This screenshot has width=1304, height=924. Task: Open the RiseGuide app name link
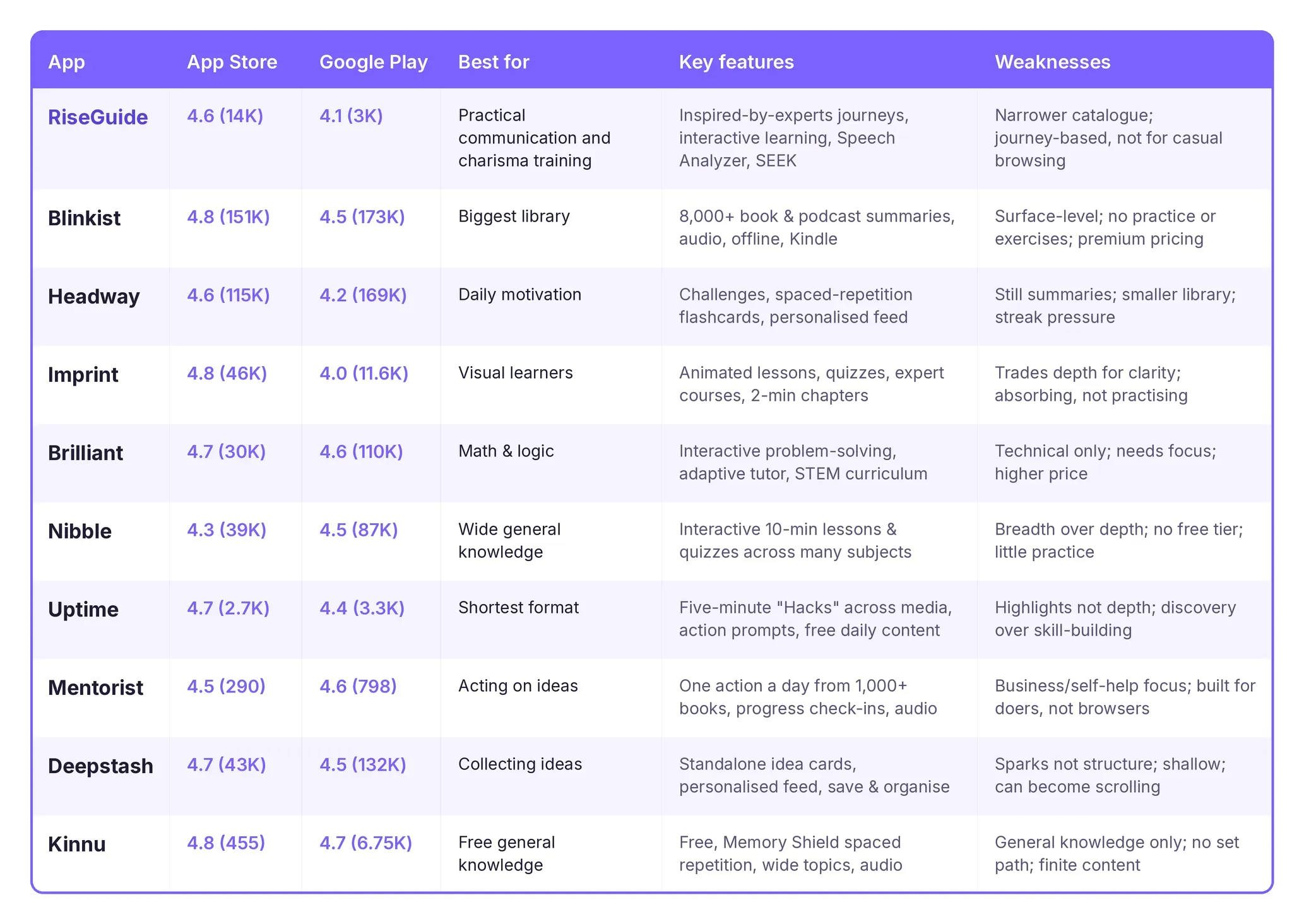(98, 117)
